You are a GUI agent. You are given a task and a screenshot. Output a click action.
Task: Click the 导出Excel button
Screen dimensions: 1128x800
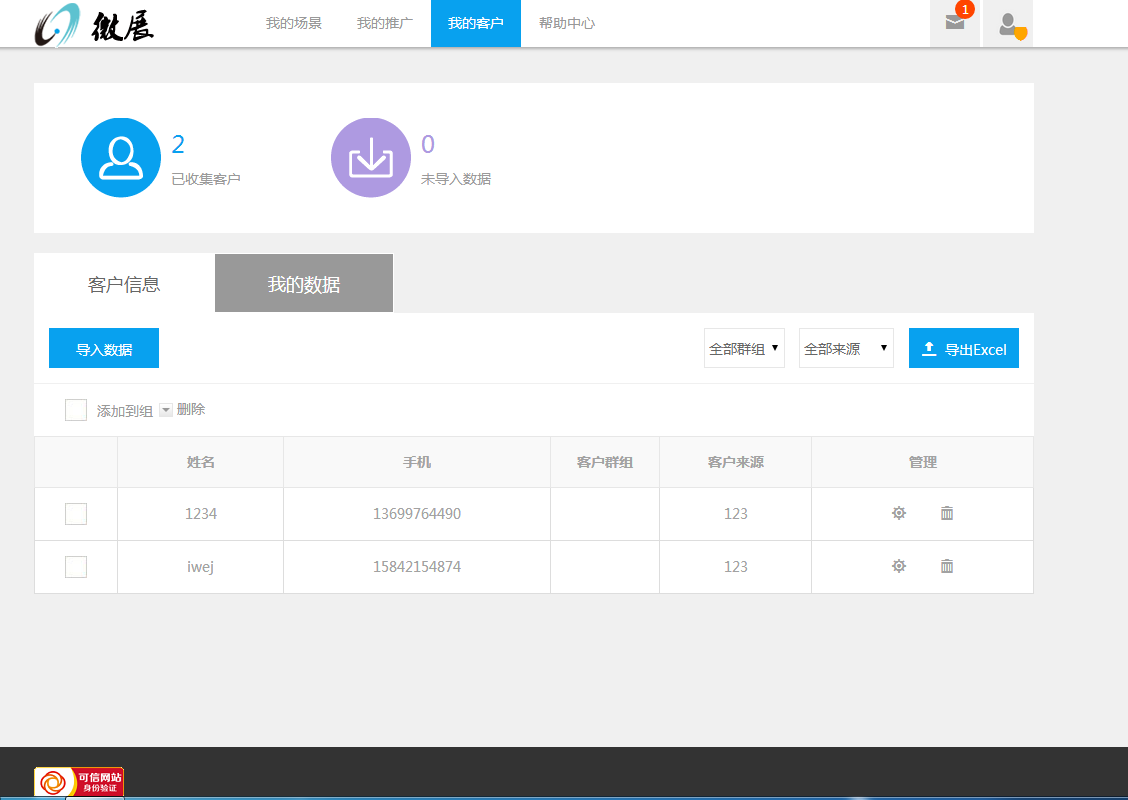coord(964,349)
